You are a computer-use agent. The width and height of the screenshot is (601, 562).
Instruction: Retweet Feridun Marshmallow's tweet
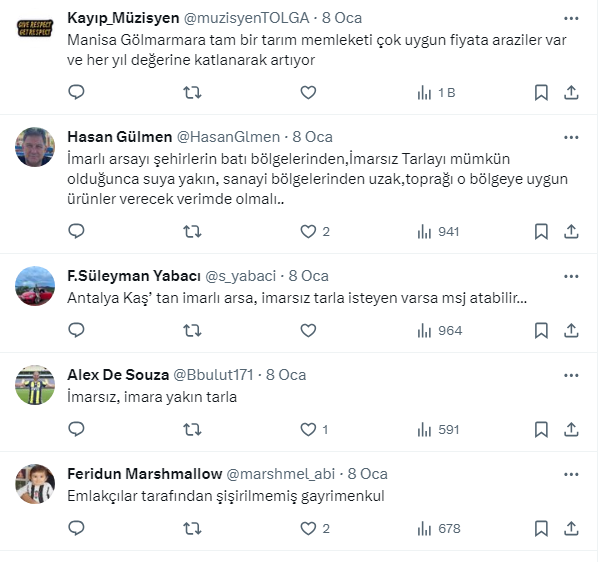pyautogui.click(x=192, y=528)
